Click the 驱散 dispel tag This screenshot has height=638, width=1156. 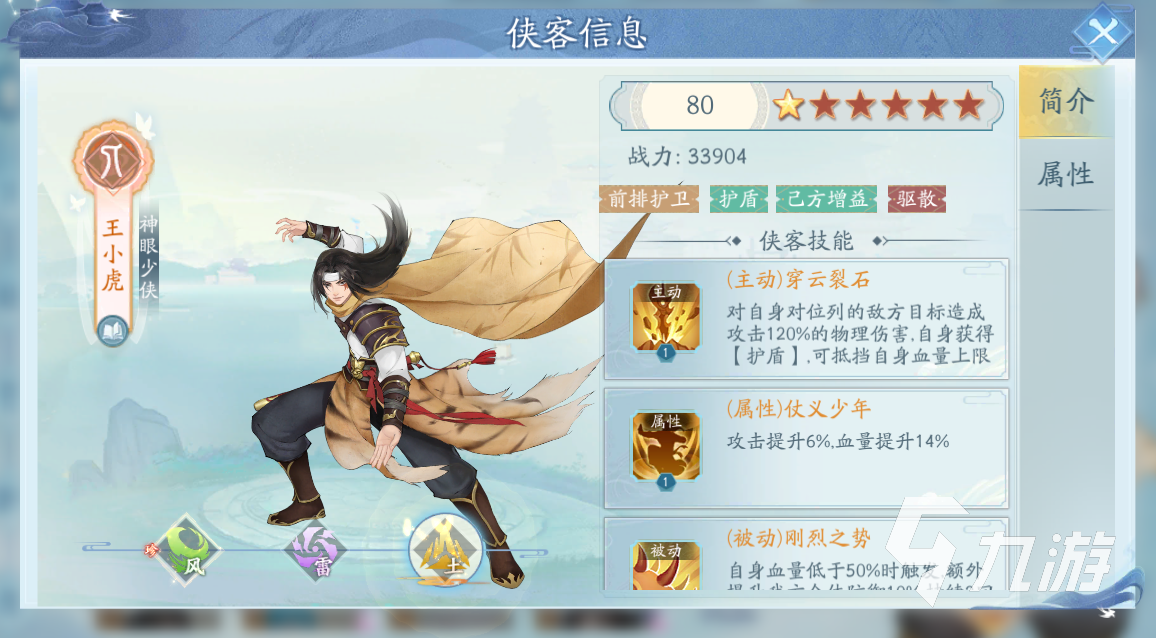[x=916, y=199]
